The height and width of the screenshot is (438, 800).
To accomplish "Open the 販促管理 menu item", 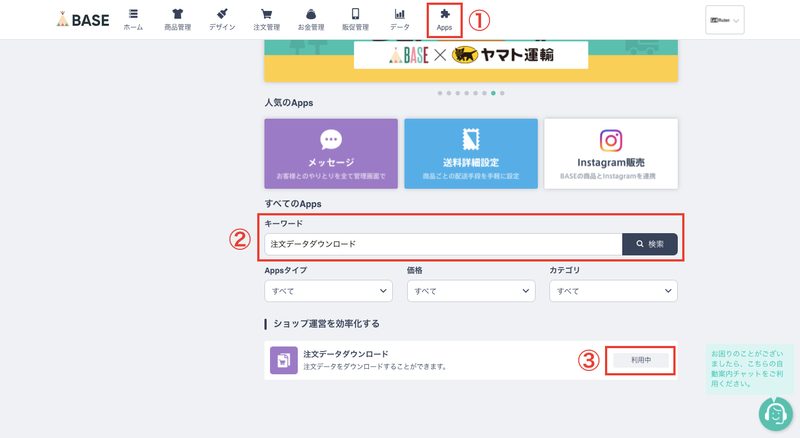I will [356, 20].
